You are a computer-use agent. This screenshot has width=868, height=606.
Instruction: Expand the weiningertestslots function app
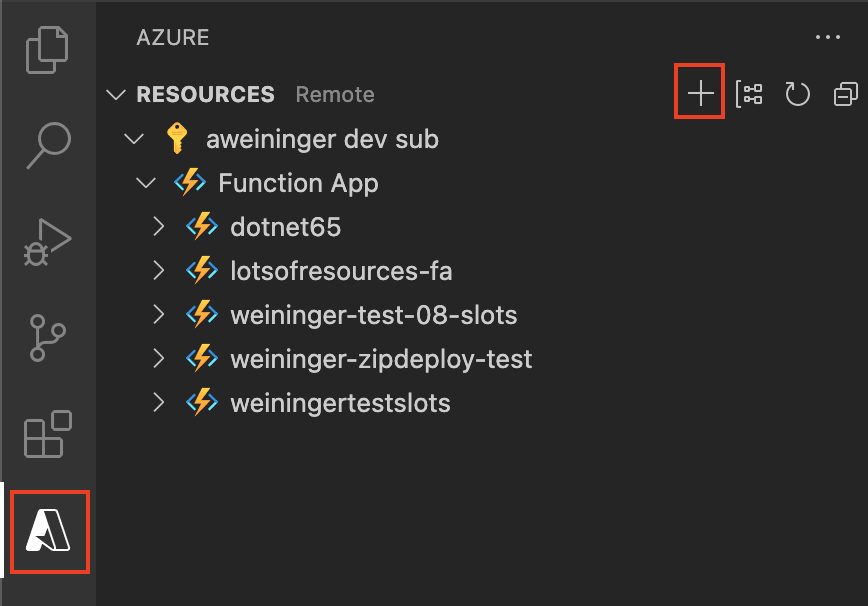click(158, 403)
